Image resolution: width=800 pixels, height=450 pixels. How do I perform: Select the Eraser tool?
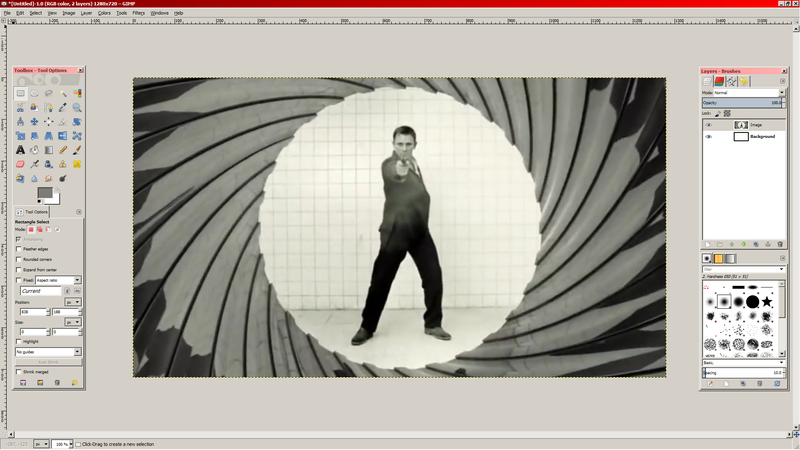[20, 164]
